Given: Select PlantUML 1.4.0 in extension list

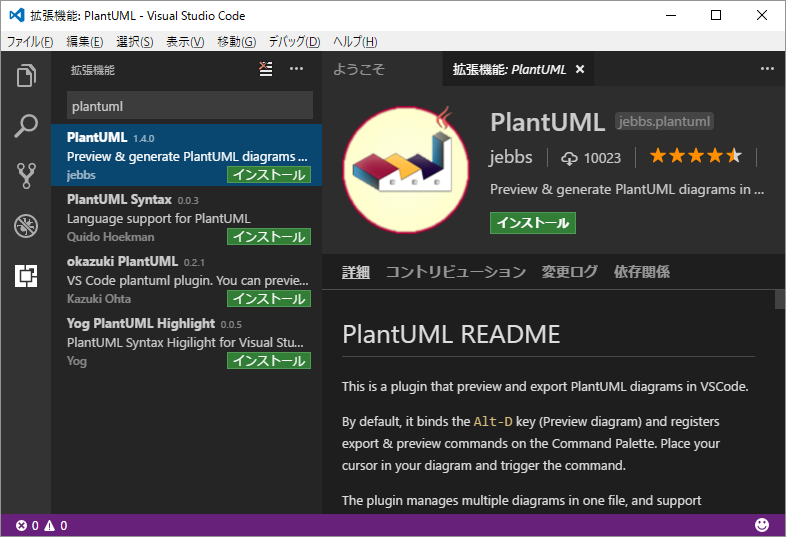Looking at the screenshot, I should pyautogui.click(x=186, y=155).
